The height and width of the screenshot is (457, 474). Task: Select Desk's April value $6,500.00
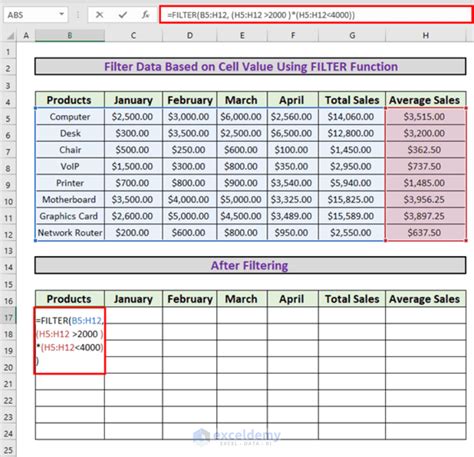(293, 133)
